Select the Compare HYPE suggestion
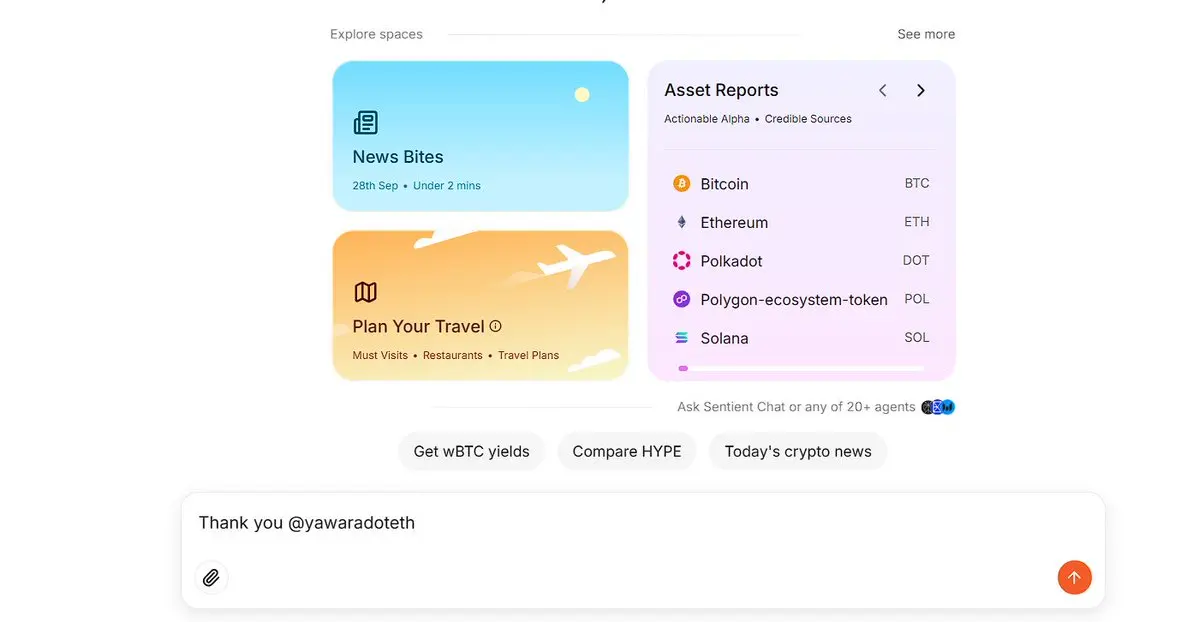The image size is (1199, 622). coord(626,451)
